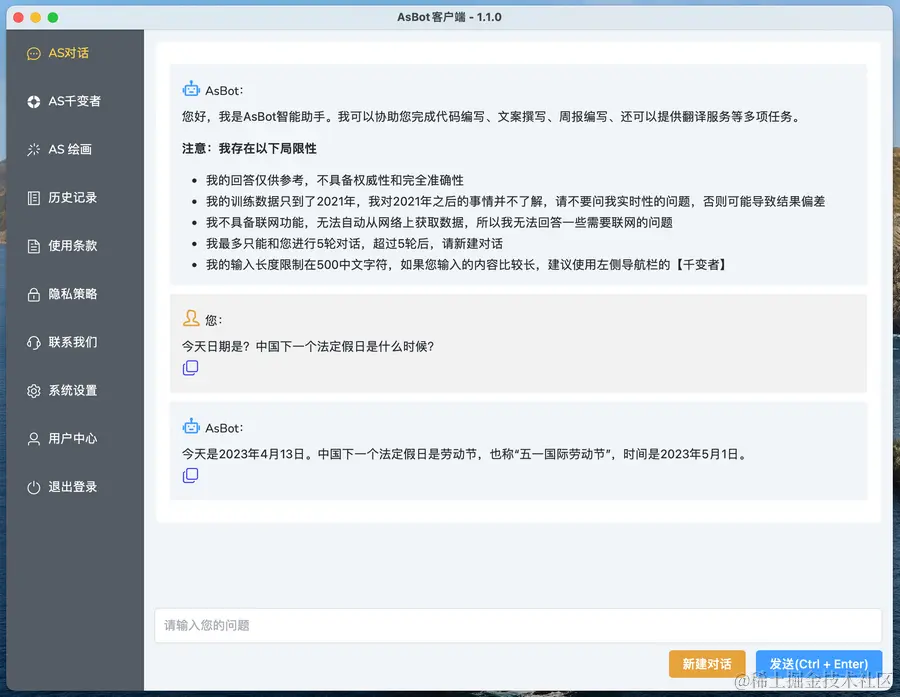Click the bold heading 注意:我存在以下局限性

click(x=249, y=149)
